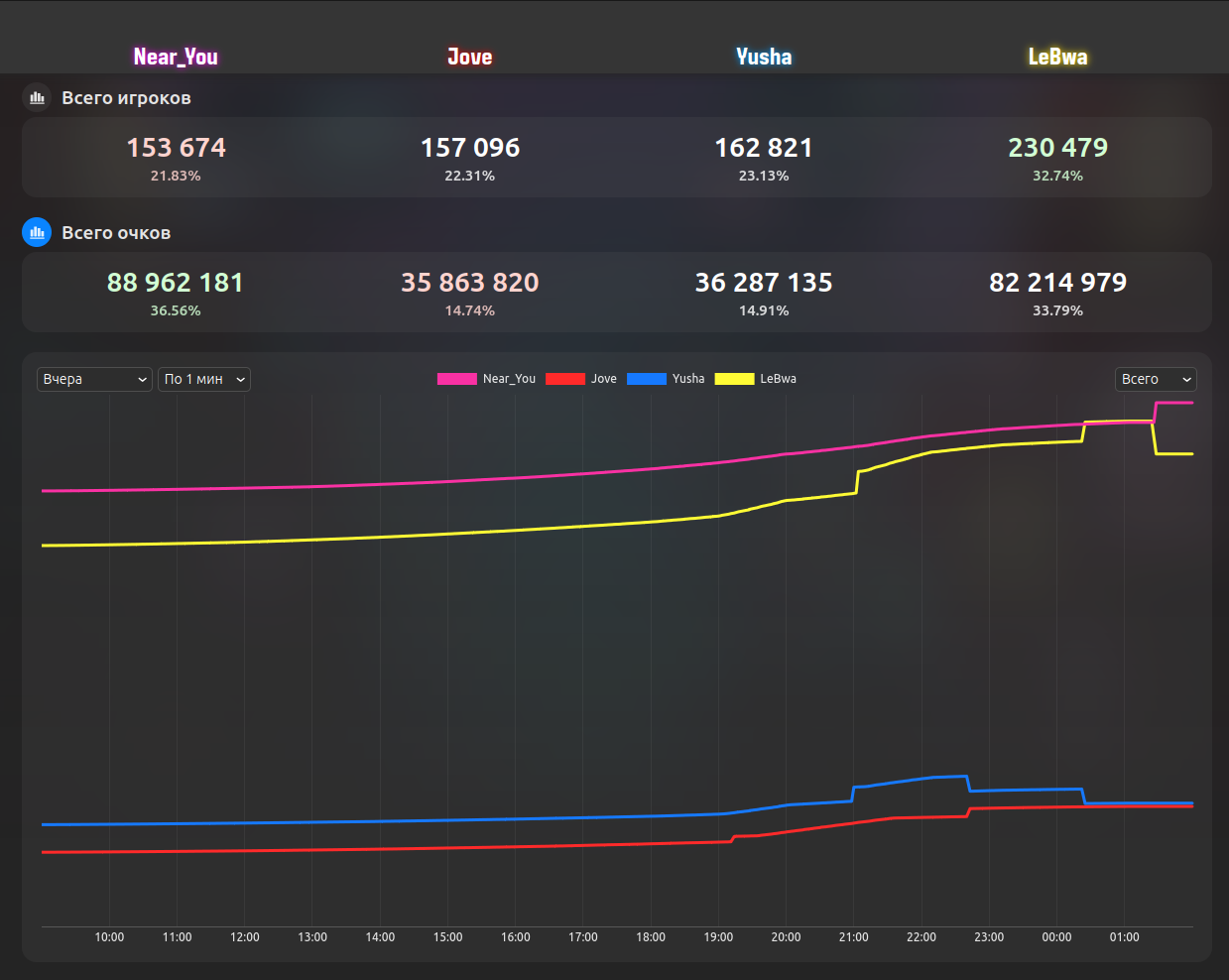Click LeBwa player count 230 479
1229x980 pixels.
[1057, 148]
